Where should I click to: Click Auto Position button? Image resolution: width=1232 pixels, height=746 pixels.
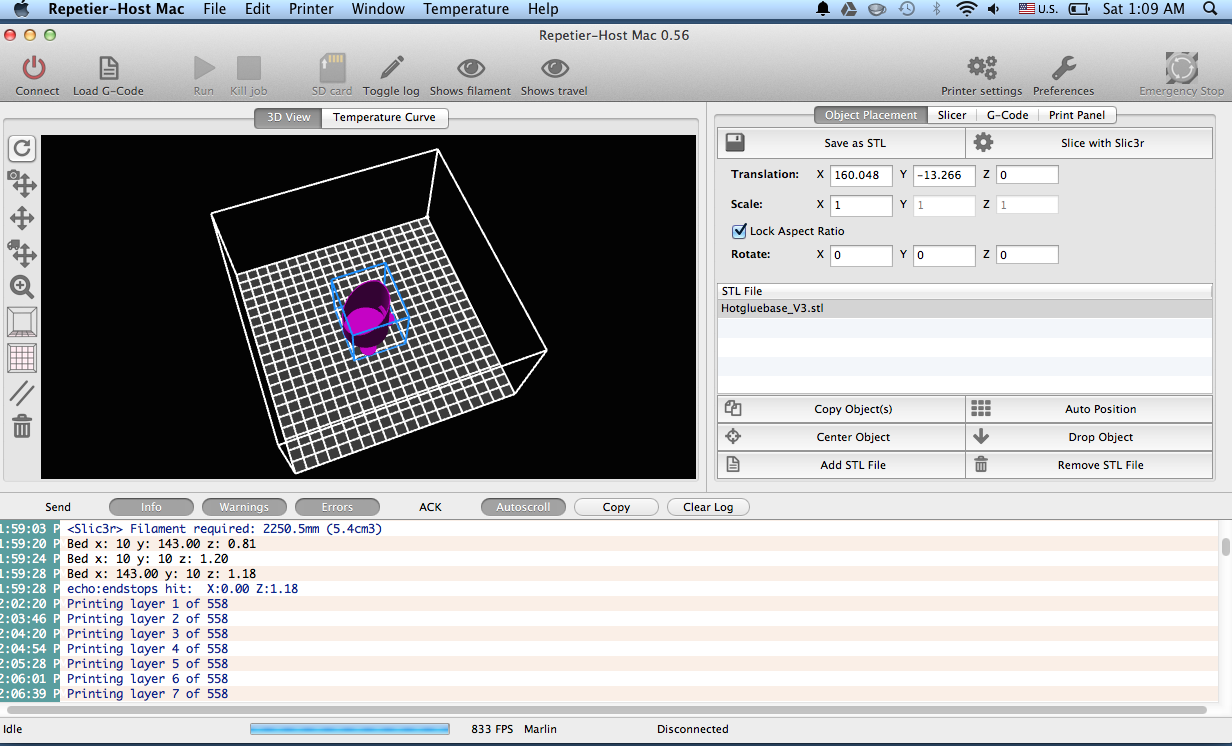tap(1089, 409)
